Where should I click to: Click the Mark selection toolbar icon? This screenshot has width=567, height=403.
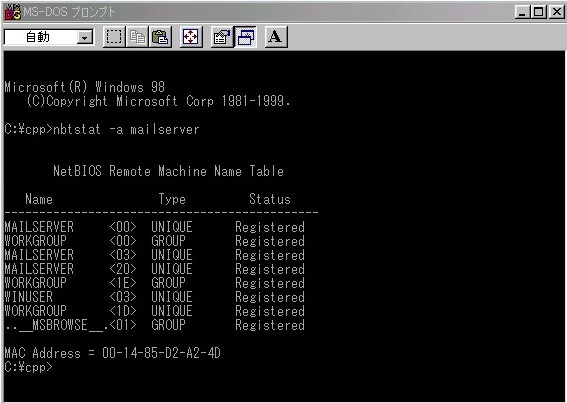114,37
